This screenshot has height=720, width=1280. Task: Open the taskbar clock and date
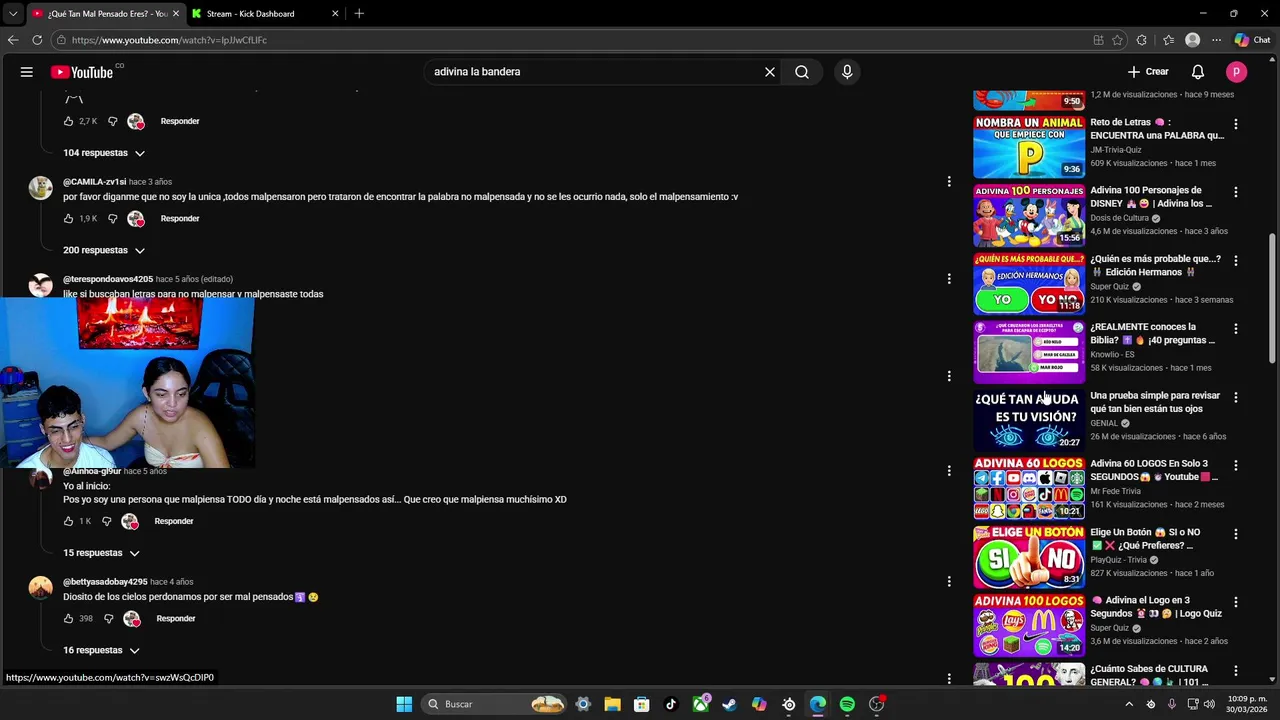click(1247, 704)
